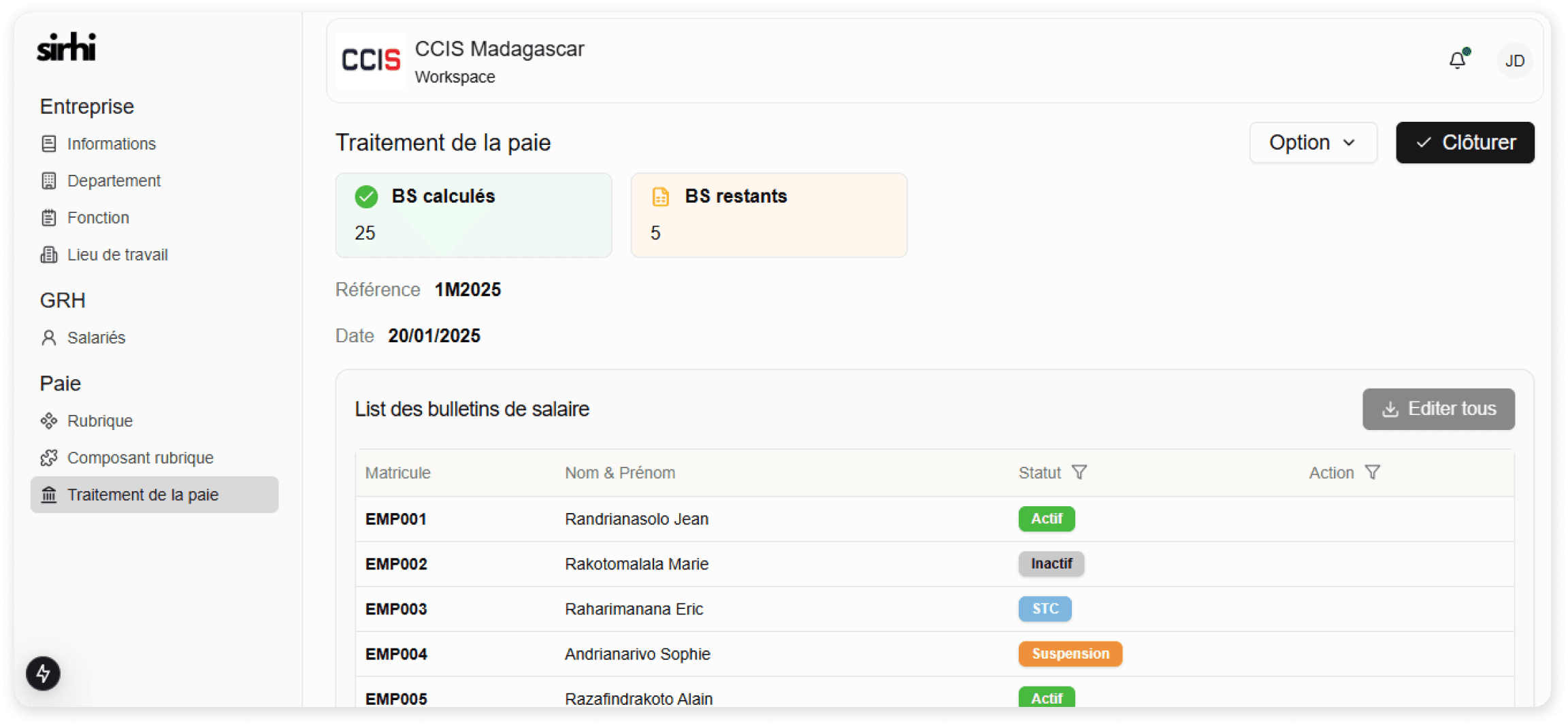Select the EMP003 Raharimanana Eric row
Screen dimensions: 1568x726
click(x=633, y=609)
